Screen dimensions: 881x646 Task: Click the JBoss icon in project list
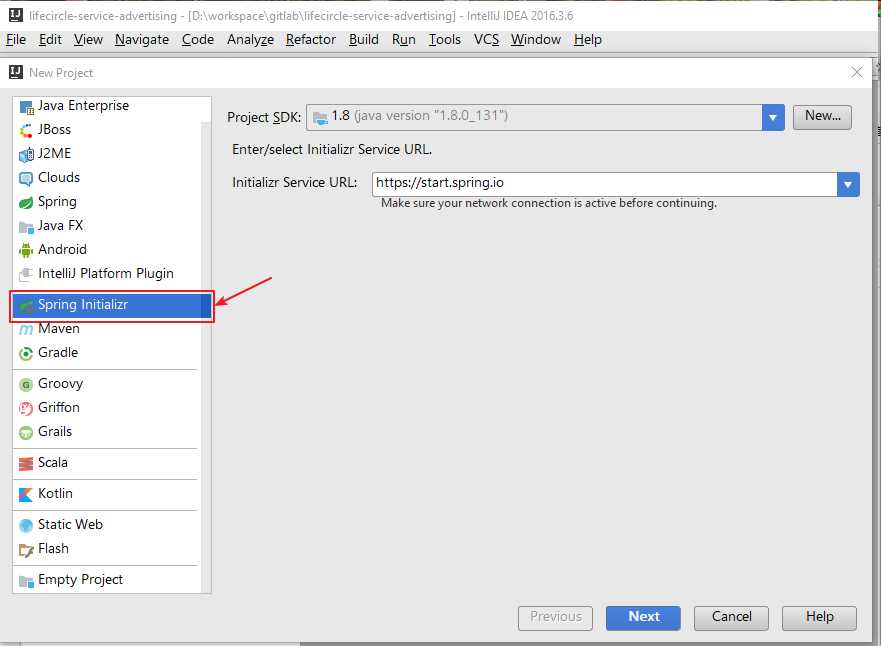26,130
